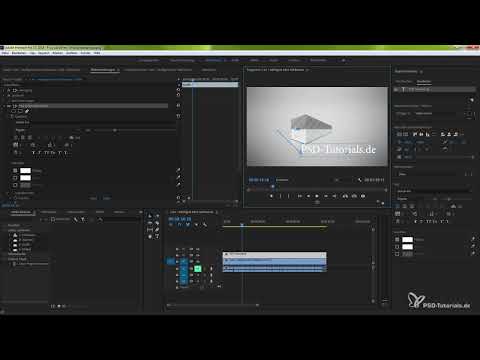Click the timeline playhead marker

[x=242, y=225]
